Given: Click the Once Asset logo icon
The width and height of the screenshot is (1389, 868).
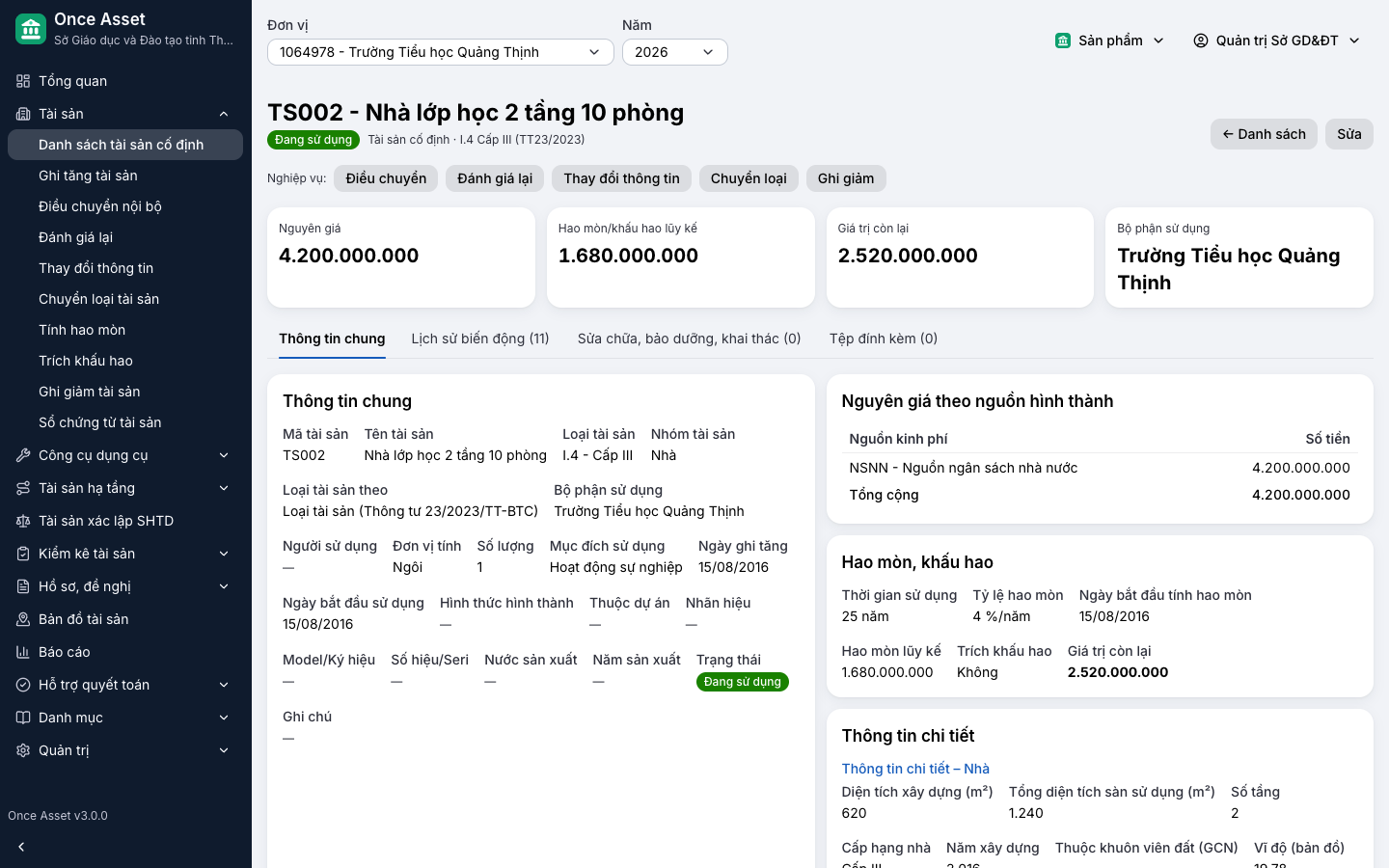Looking at the screenshot, I should [31, 29].
